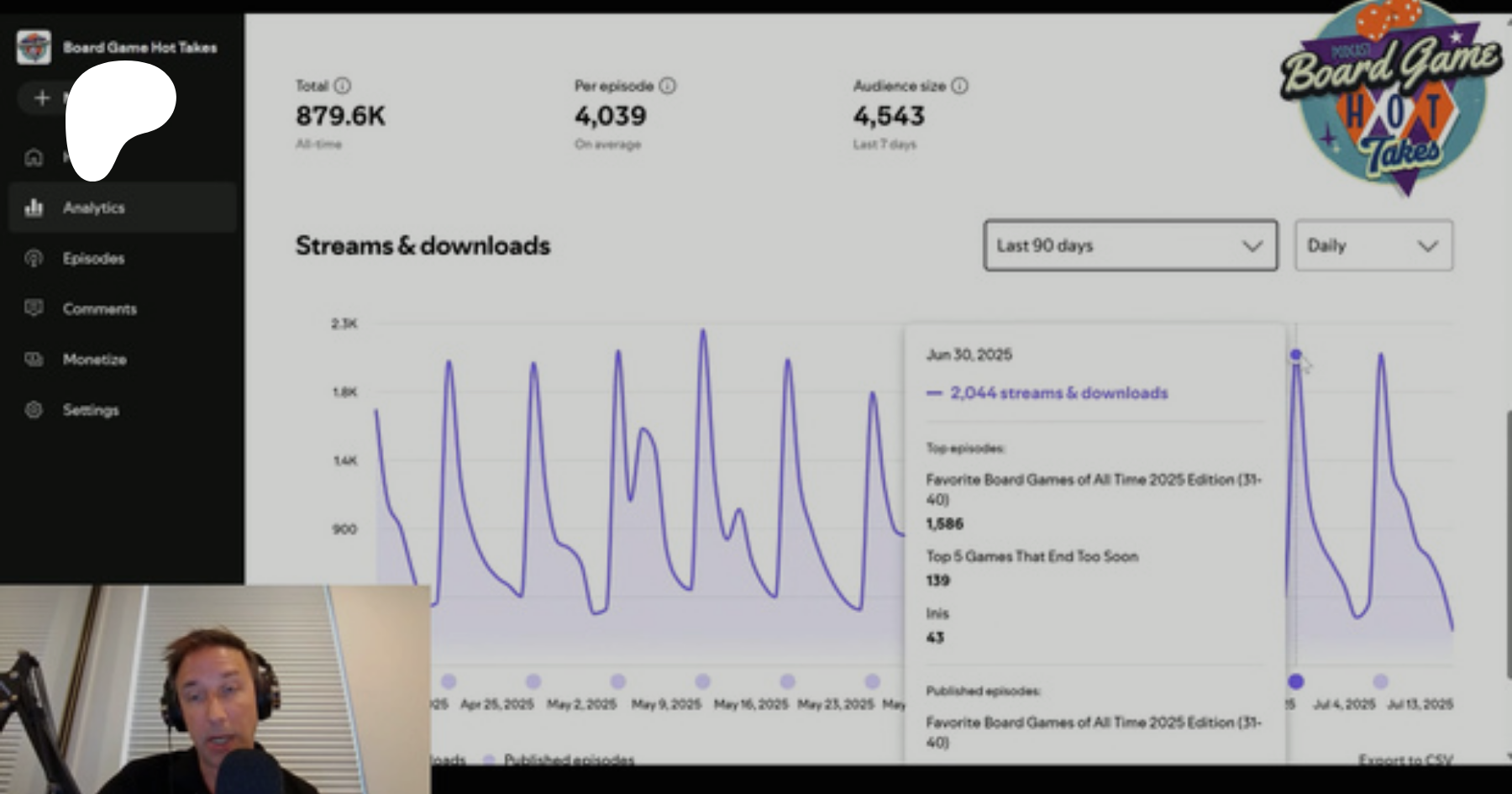Screen dimensions: 1512x794
Task: Click the Board Game Hot Takes sidebar avatar
Action: pos(34,47)
